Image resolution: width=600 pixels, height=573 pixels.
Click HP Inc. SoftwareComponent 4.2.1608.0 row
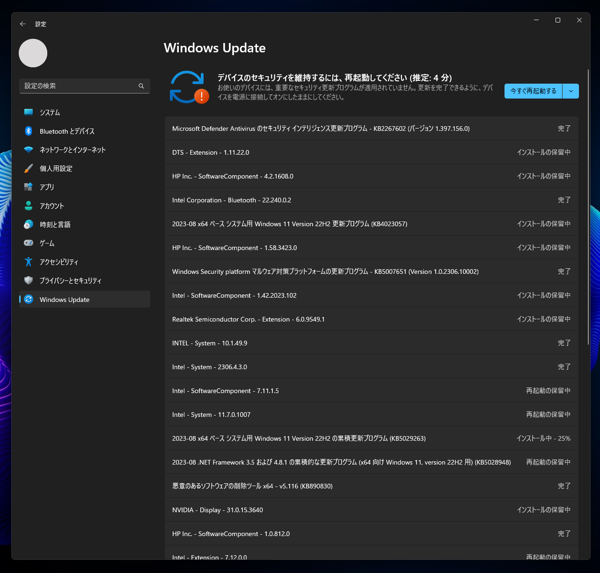tap(371, 176)
